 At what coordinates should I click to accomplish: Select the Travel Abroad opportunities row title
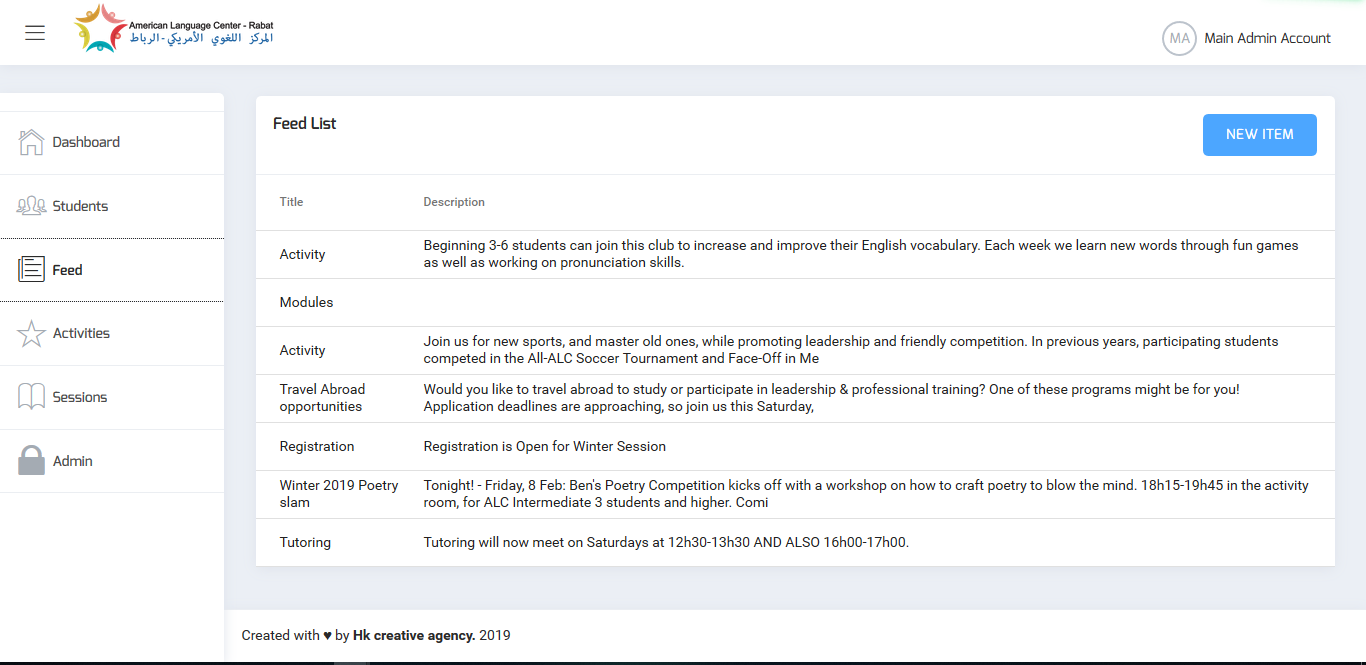[322, 398]
